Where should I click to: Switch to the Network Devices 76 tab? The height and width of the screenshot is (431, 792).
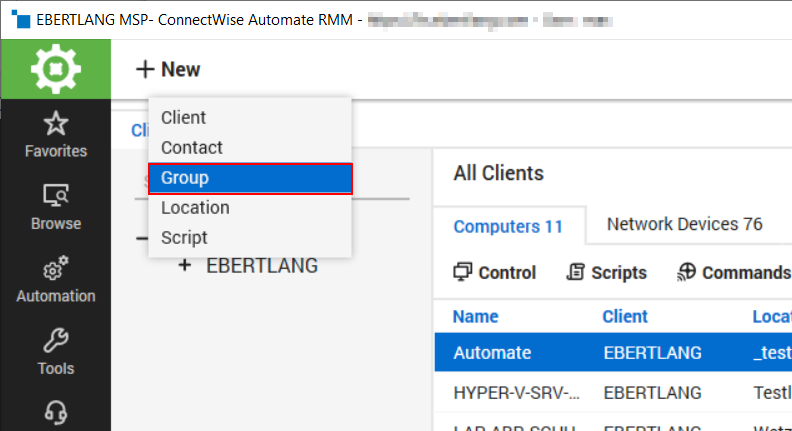(x=684, y=224)
